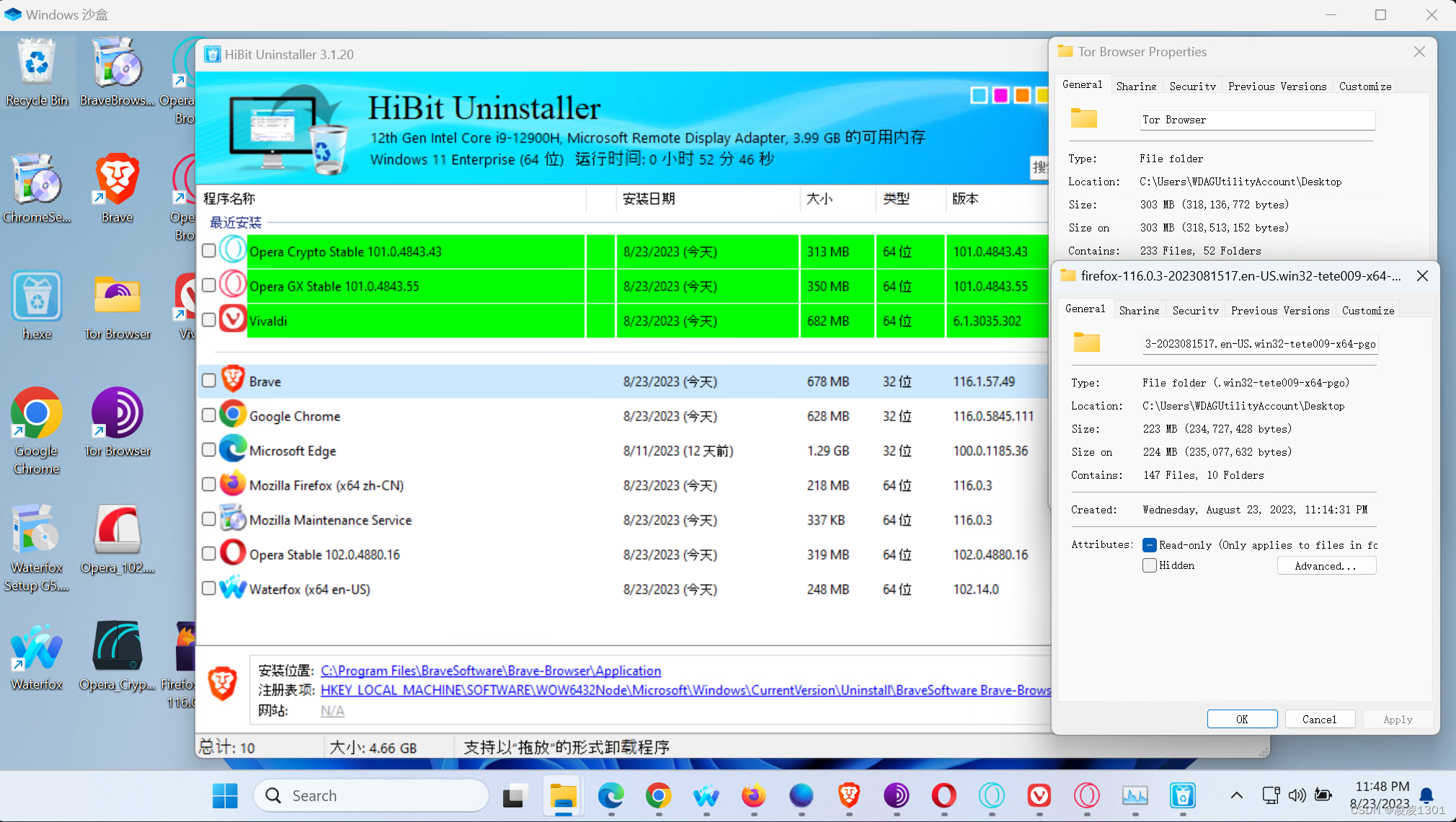Open Previous Versions tab in firefox properties

(x=1280, y=310)
